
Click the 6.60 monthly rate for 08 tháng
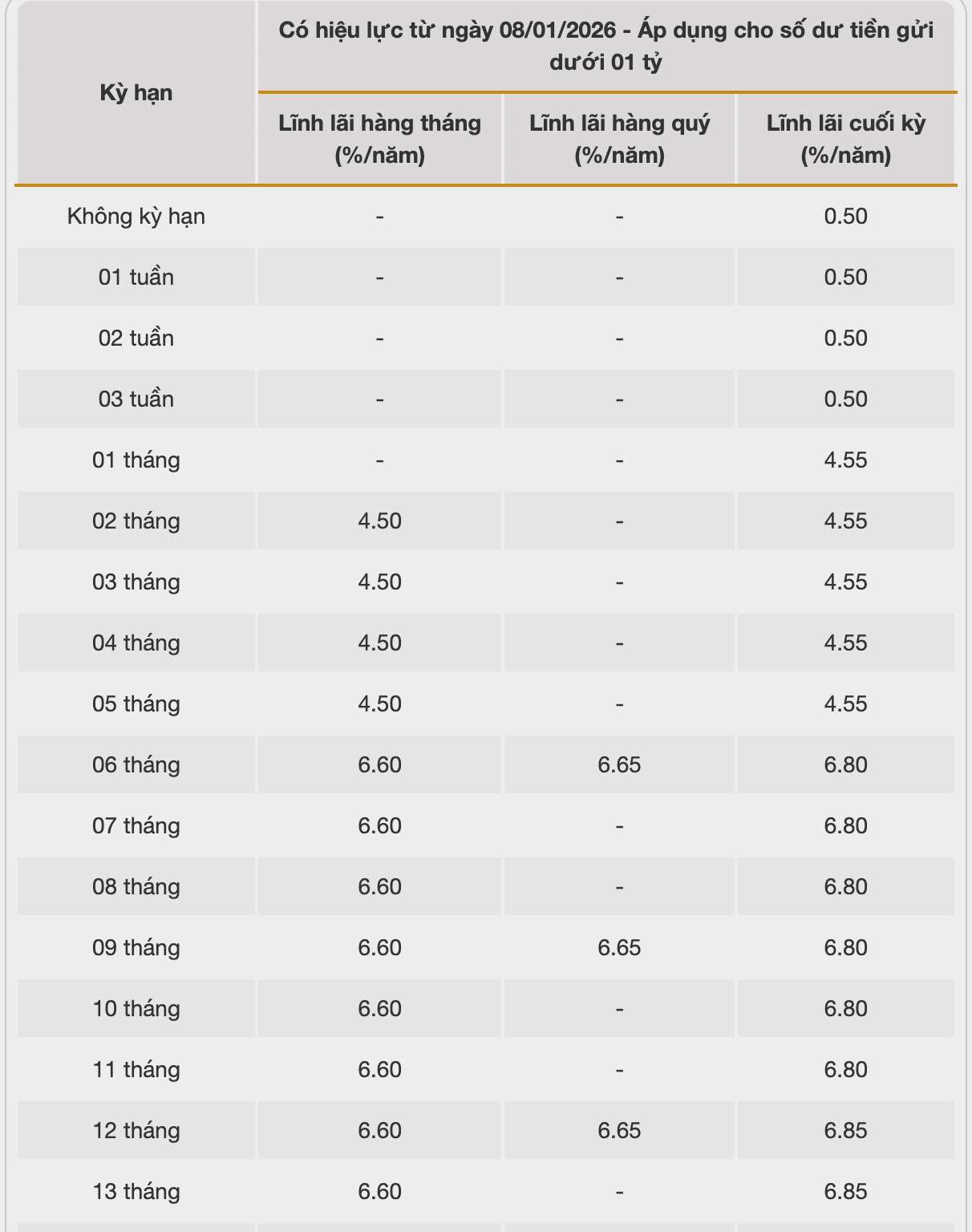click(379, 887)
